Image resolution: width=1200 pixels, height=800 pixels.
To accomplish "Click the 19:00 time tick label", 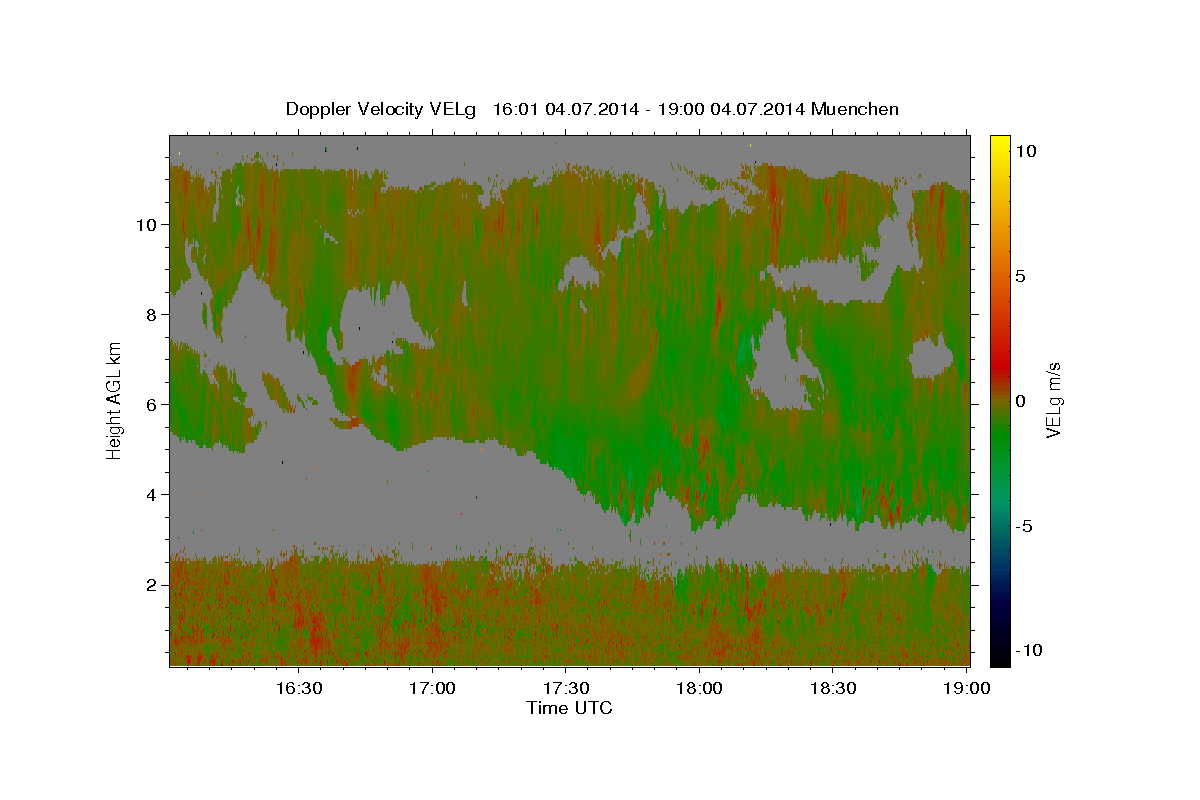I will click(968, 689).
